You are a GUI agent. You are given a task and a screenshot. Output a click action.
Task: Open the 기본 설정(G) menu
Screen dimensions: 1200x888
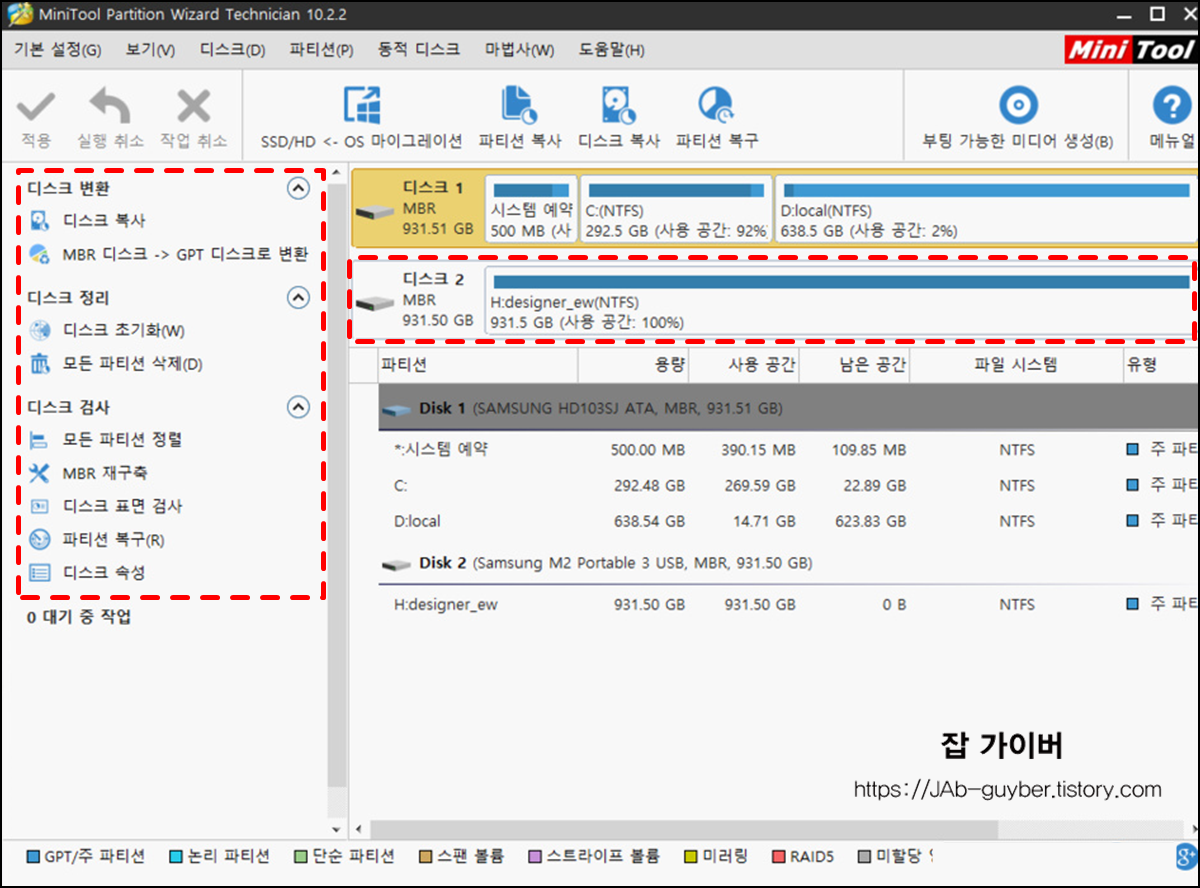pyautogui.click(x=58, y=50)
